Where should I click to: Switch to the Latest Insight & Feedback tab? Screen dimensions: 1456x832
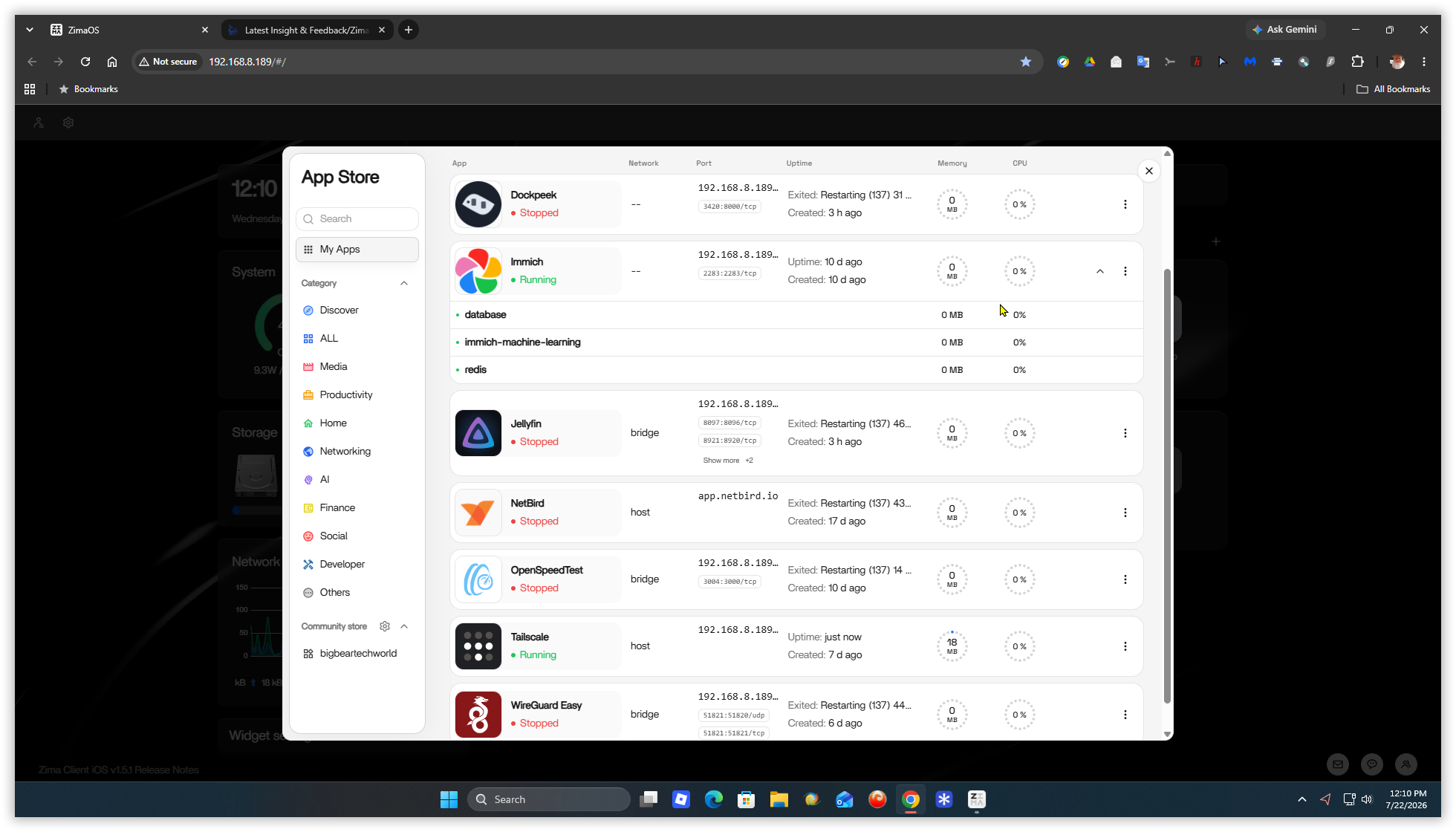pyautogui.click(x=307, y=30)
